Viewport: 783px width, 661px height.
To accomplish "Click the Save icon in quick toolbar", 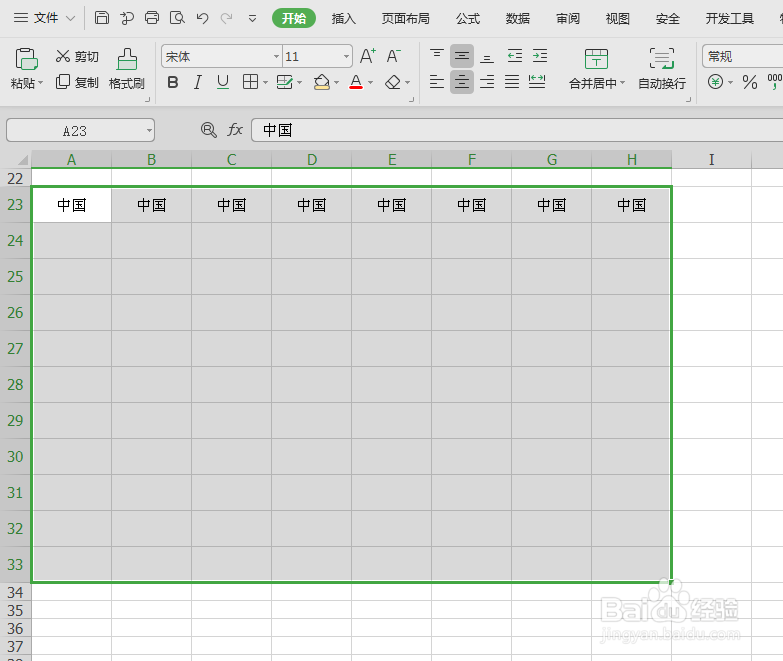I will 102,18.
